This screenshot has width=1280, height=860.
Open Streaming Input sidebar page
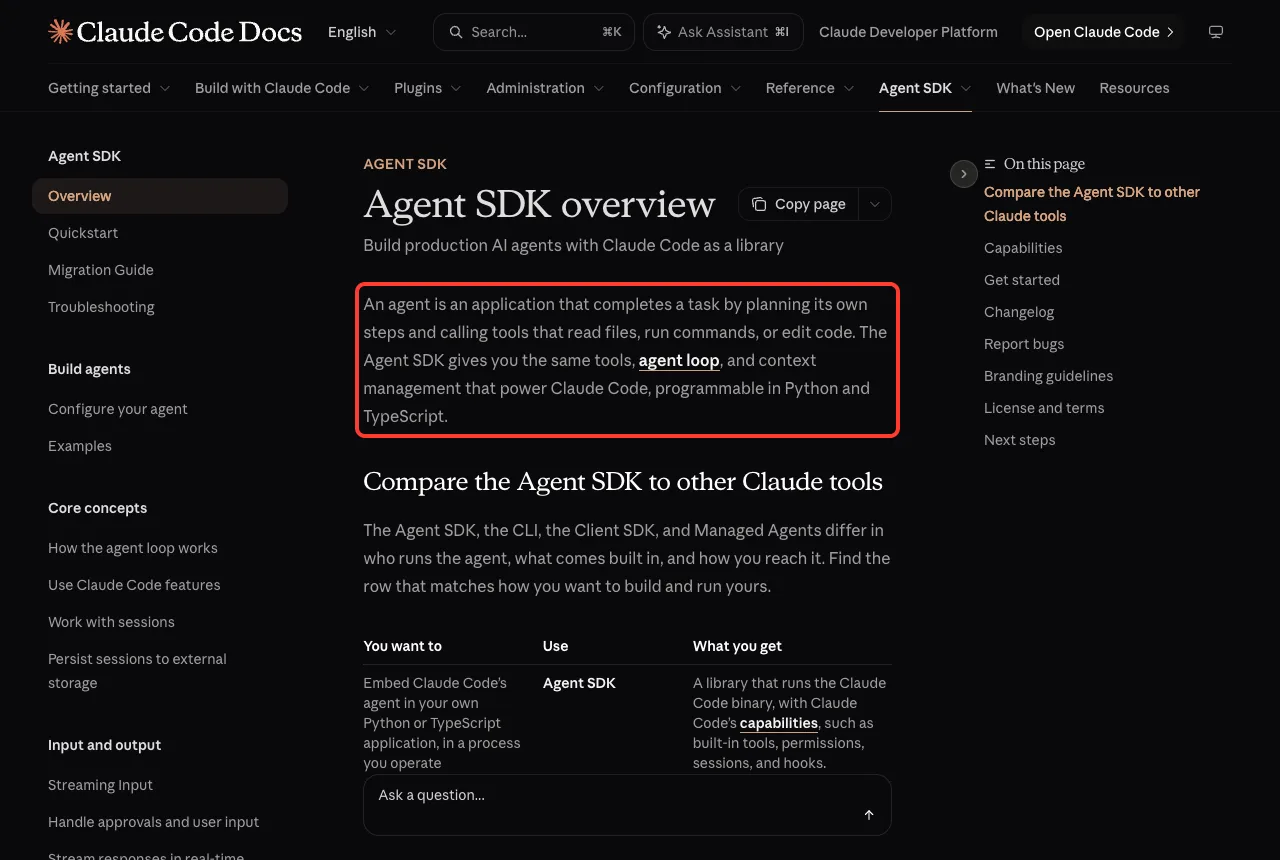coord(100,785)
